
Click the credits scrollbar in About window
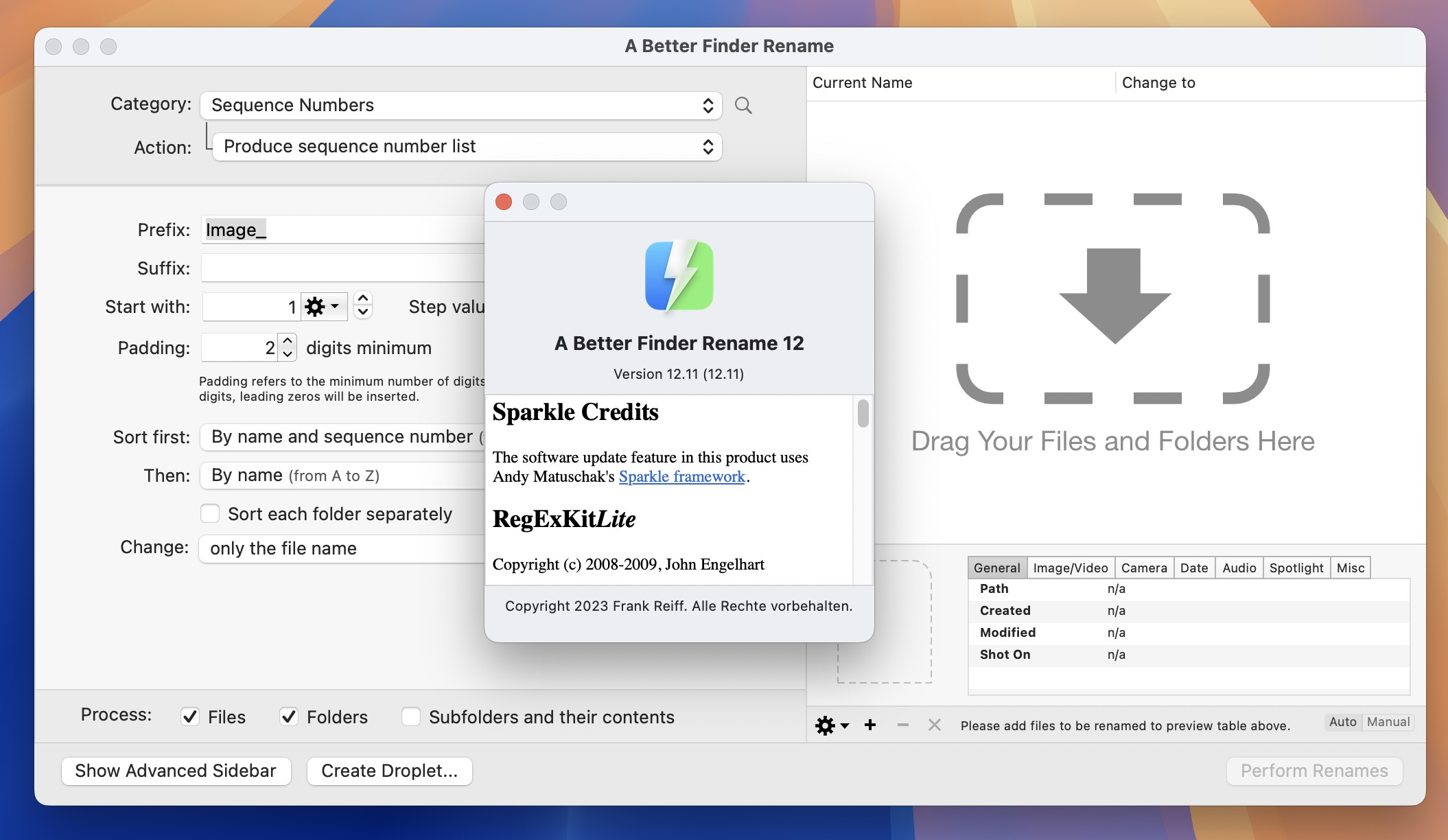(863, 413)
